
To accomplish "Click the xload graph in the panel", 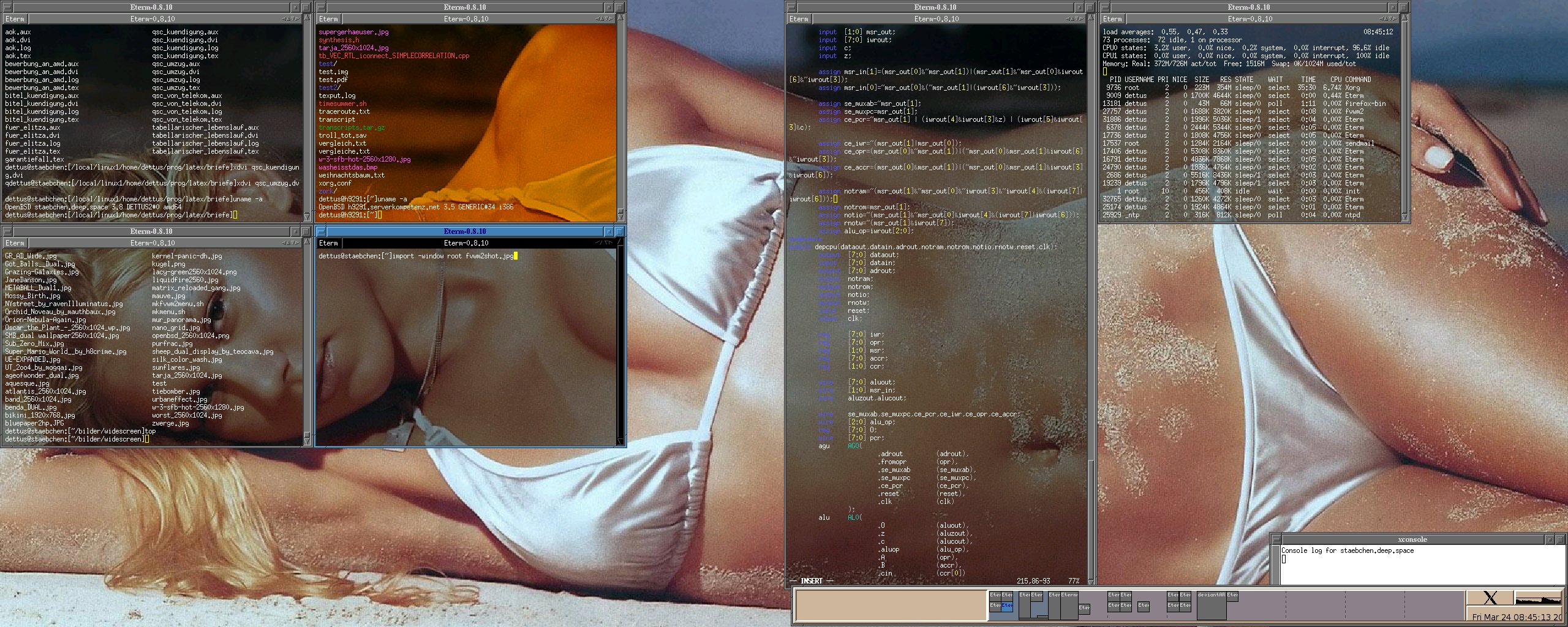I will (x=1537, y=598).
